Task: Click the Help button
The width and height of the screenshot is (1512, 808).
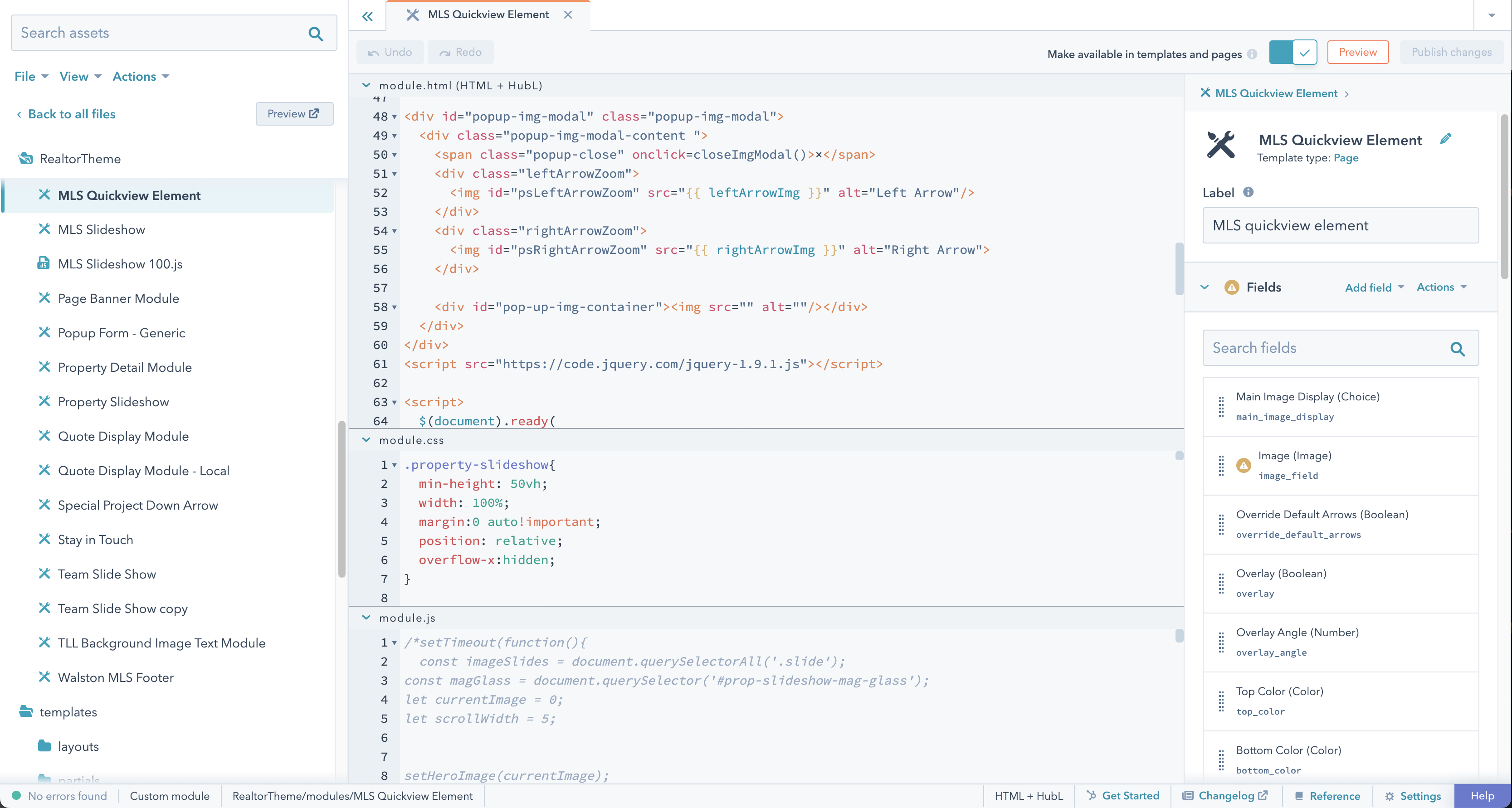Action: click(x=1482, y=796)
